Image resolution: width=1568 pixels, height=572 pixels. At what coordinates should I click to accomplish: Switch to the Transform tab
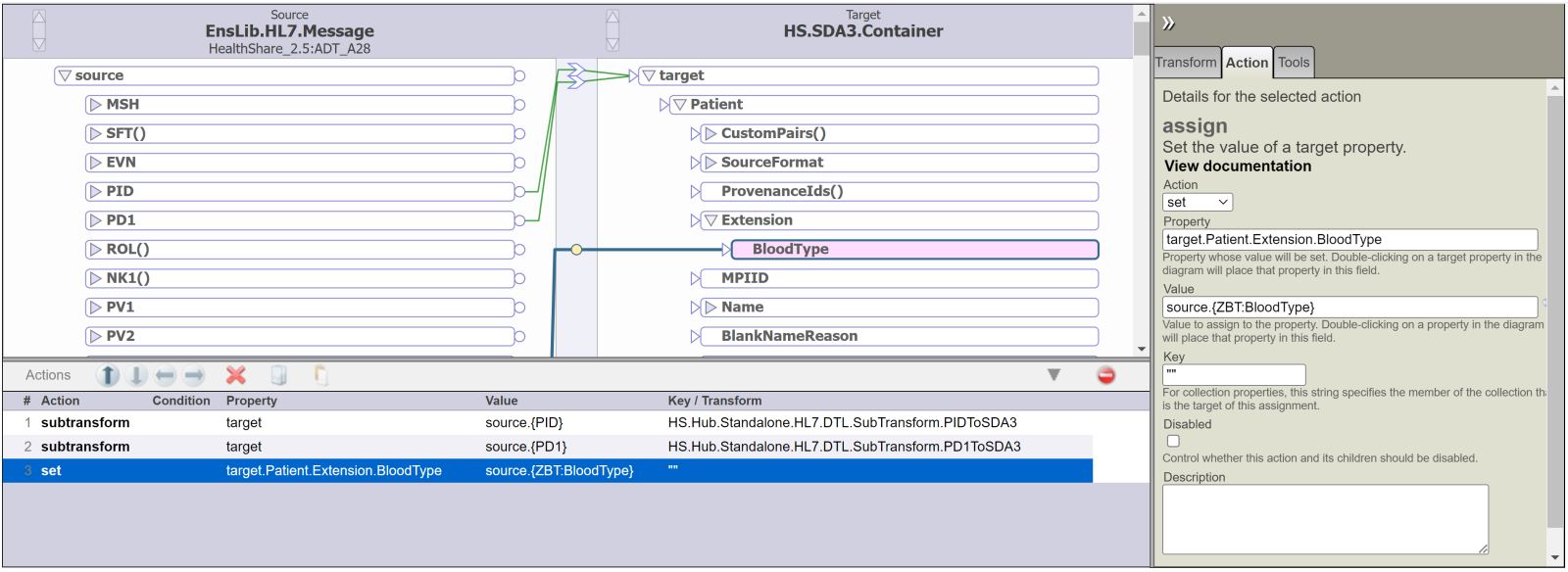coord(1186,63)
